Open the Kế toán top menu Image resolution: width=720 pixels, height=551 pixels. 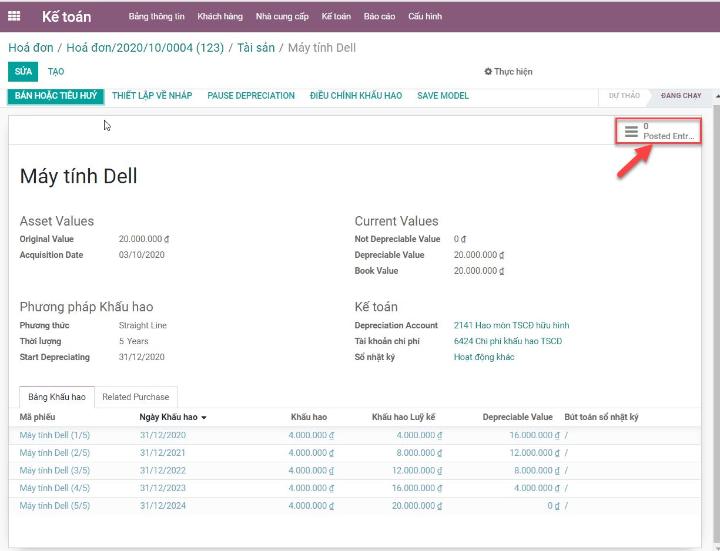335,17
